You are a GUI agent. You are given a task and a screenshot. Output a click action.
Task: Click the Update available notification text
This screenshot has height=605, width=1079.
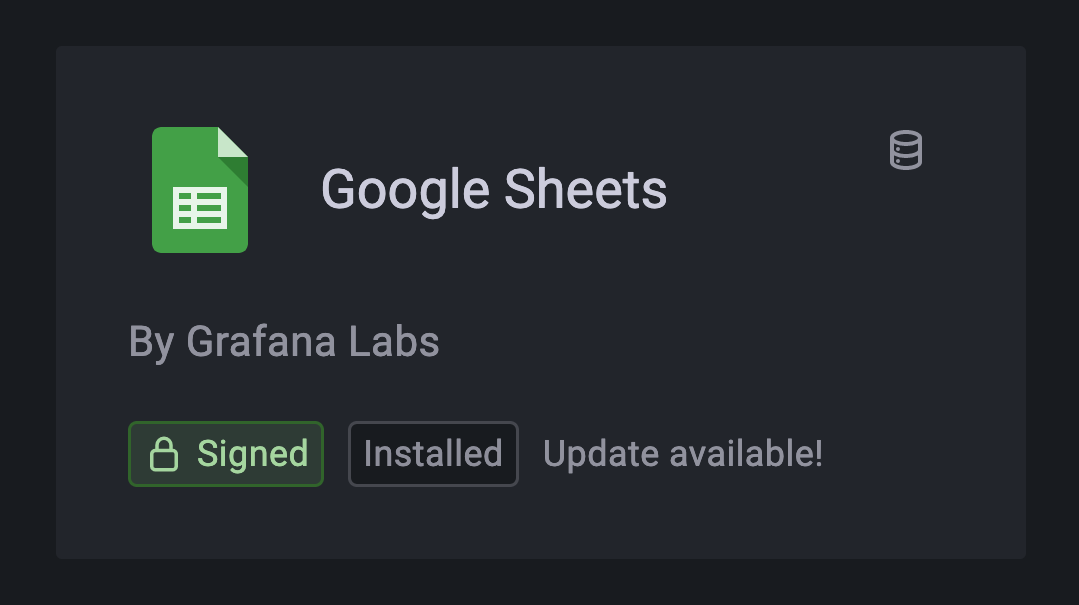coord(682,453)
